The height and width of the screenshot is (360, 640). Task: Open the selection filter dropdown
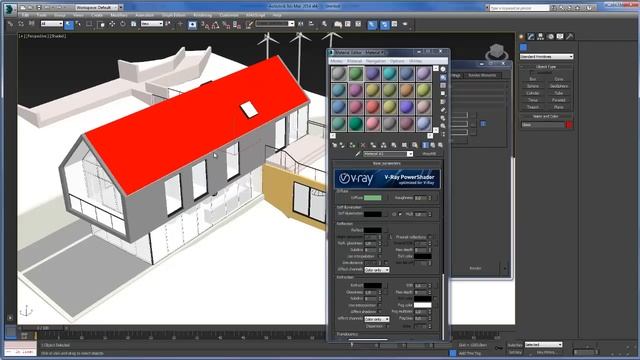(x=51, y=24)
